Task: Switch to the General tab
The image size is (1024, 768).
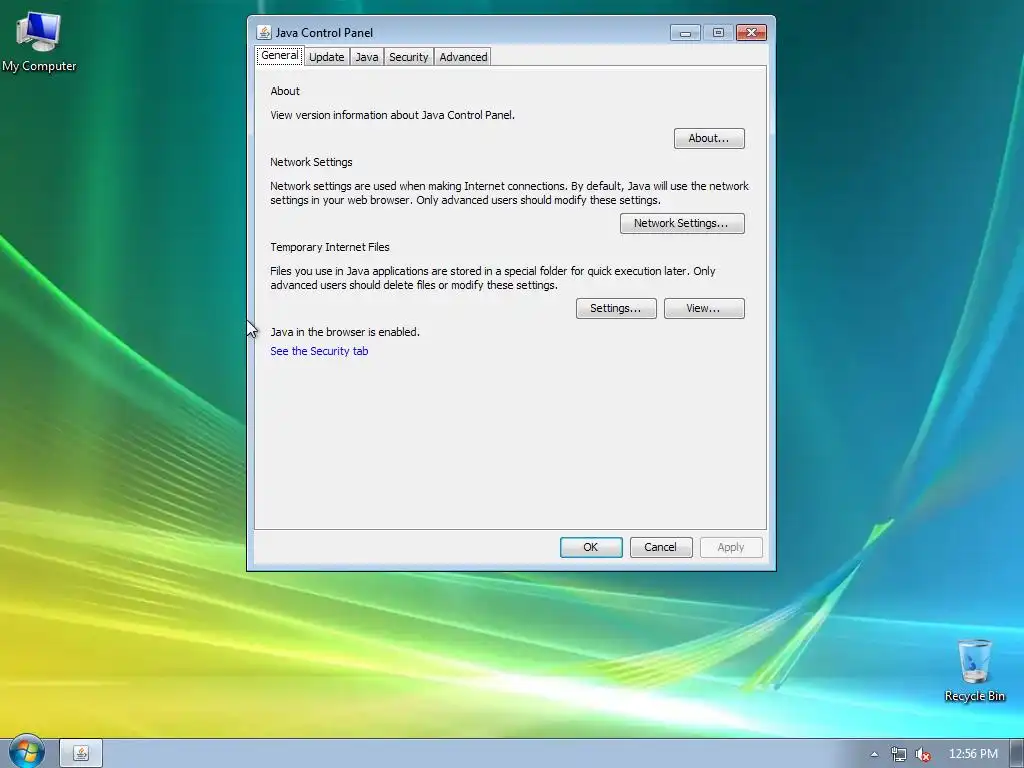Action: [280, 56]
